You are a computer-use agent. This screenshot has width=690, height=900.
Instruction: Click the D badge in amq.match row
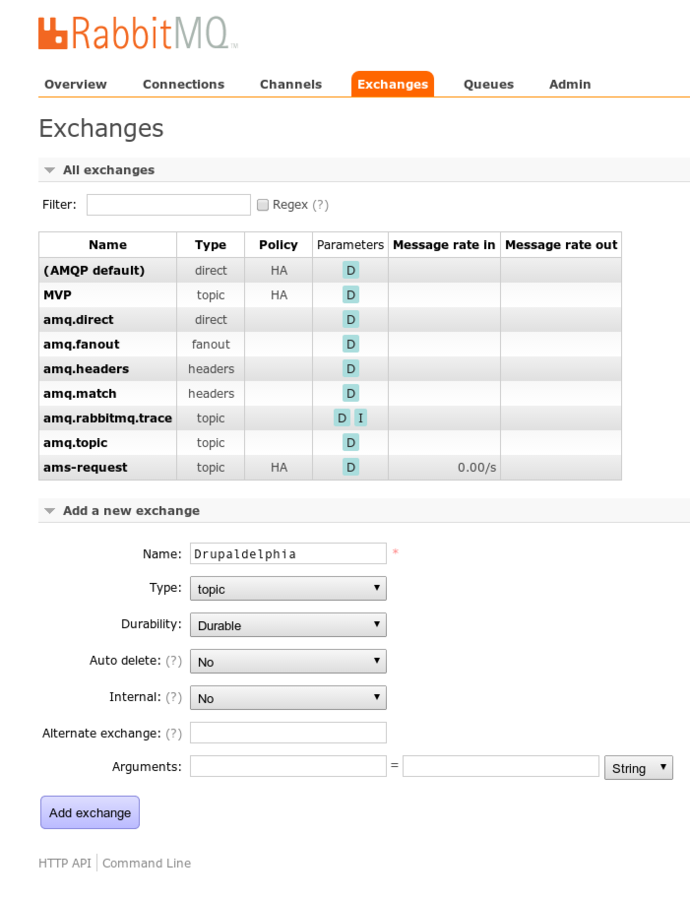click(350, 394)
